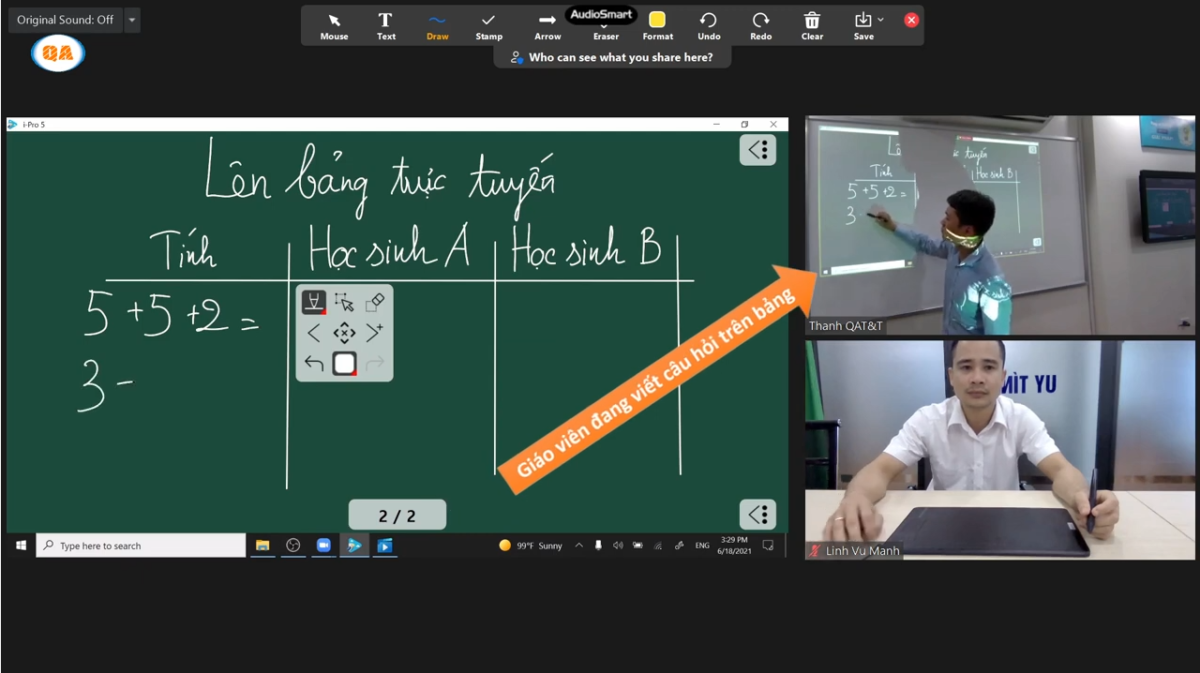
Task: Clear annotations with the trash icon
Action: tap(812, 26)
